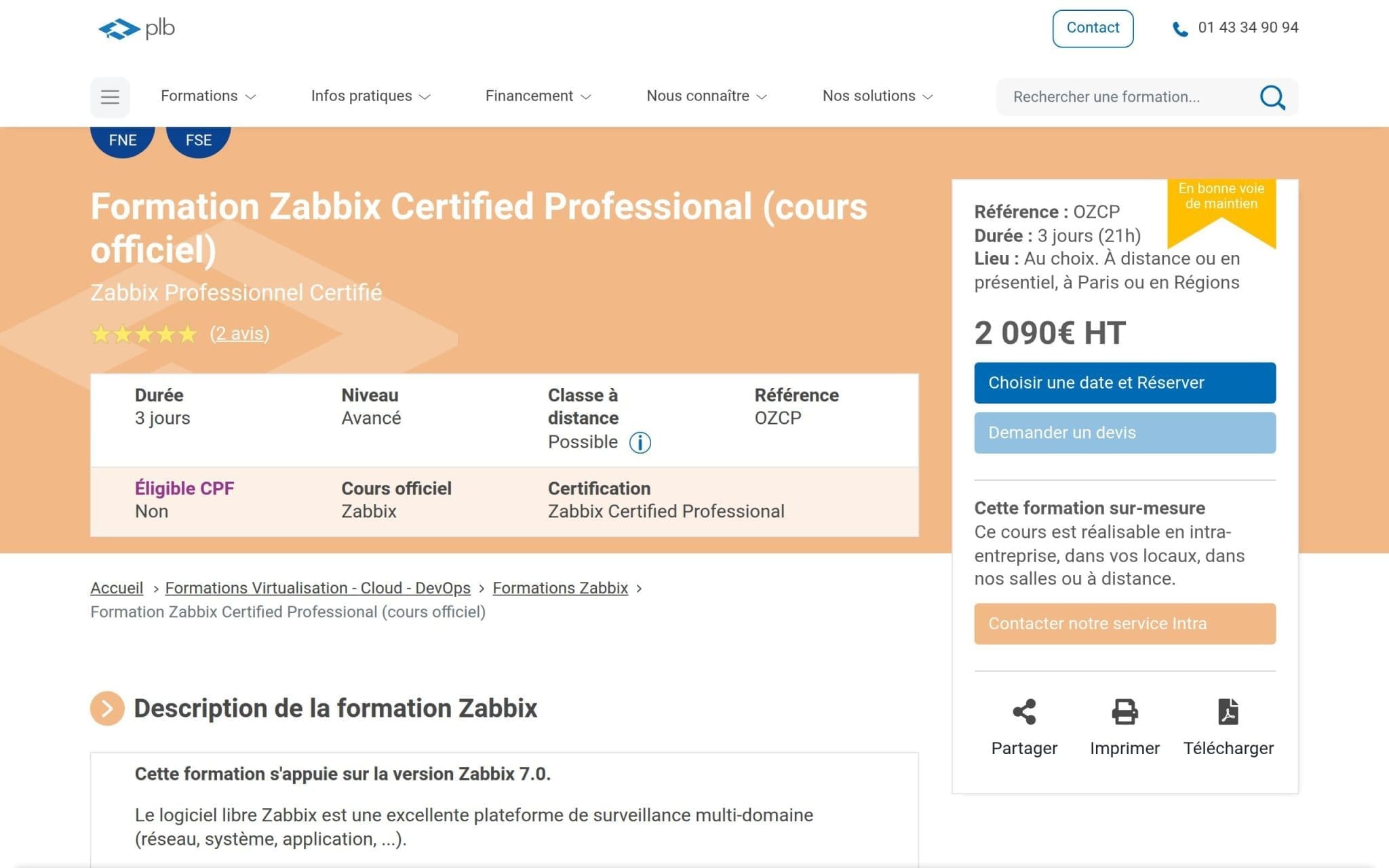
Task: Click the search magnifier icon
Action: [x=1272, y=97]
